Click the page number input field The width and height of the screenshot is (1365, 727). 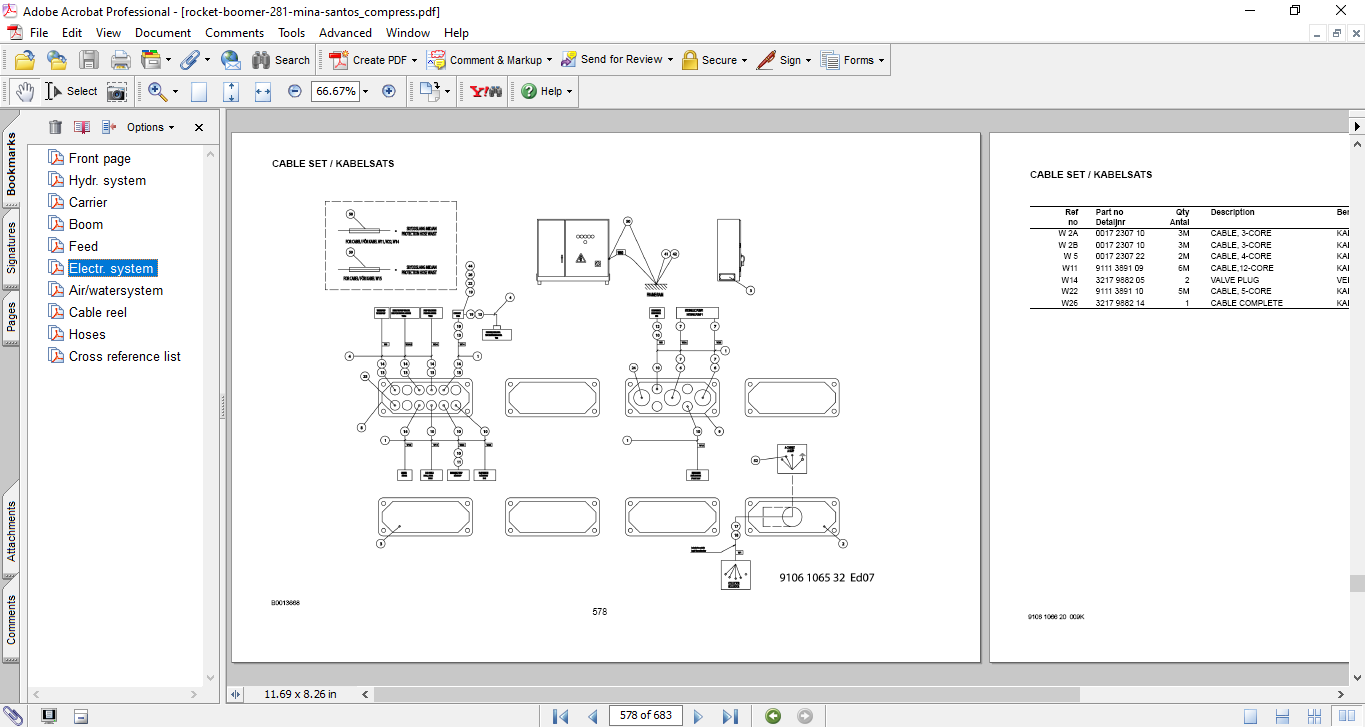(646, 715)
